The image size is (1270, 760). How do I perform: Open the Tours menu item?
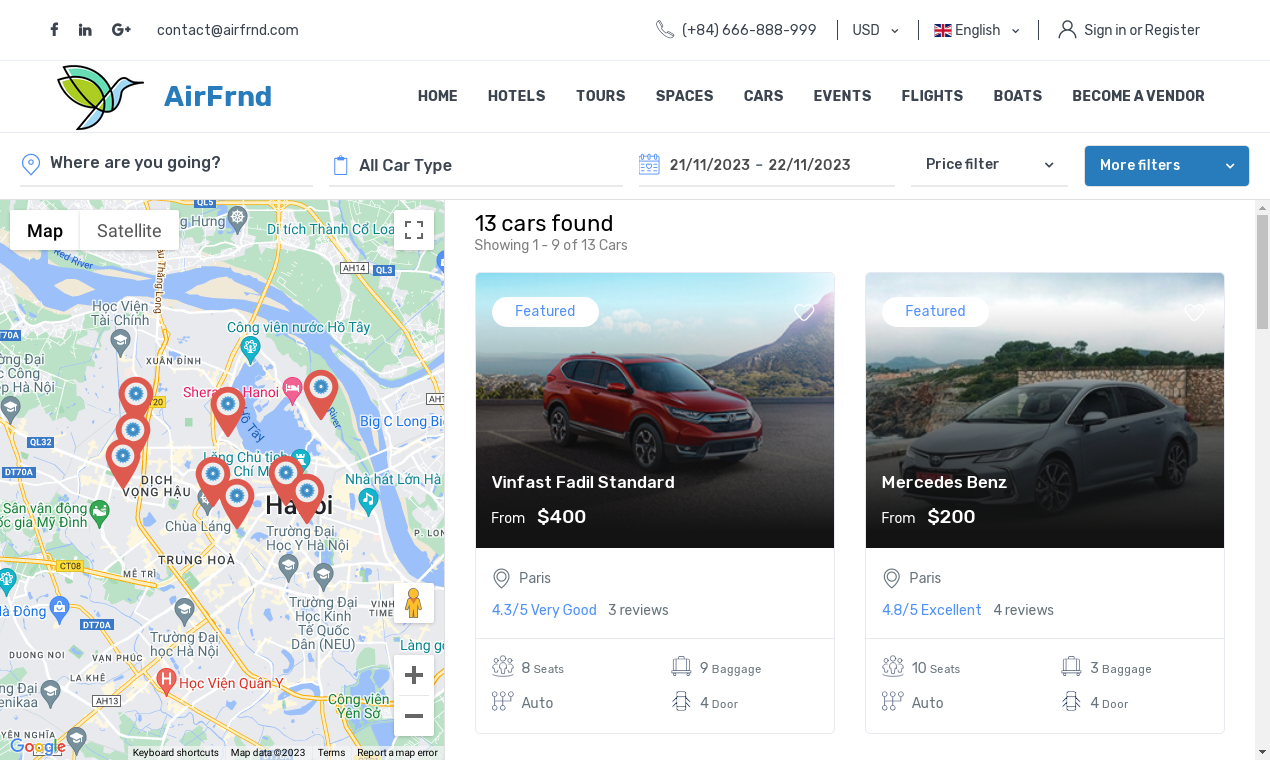coord(601,96)
